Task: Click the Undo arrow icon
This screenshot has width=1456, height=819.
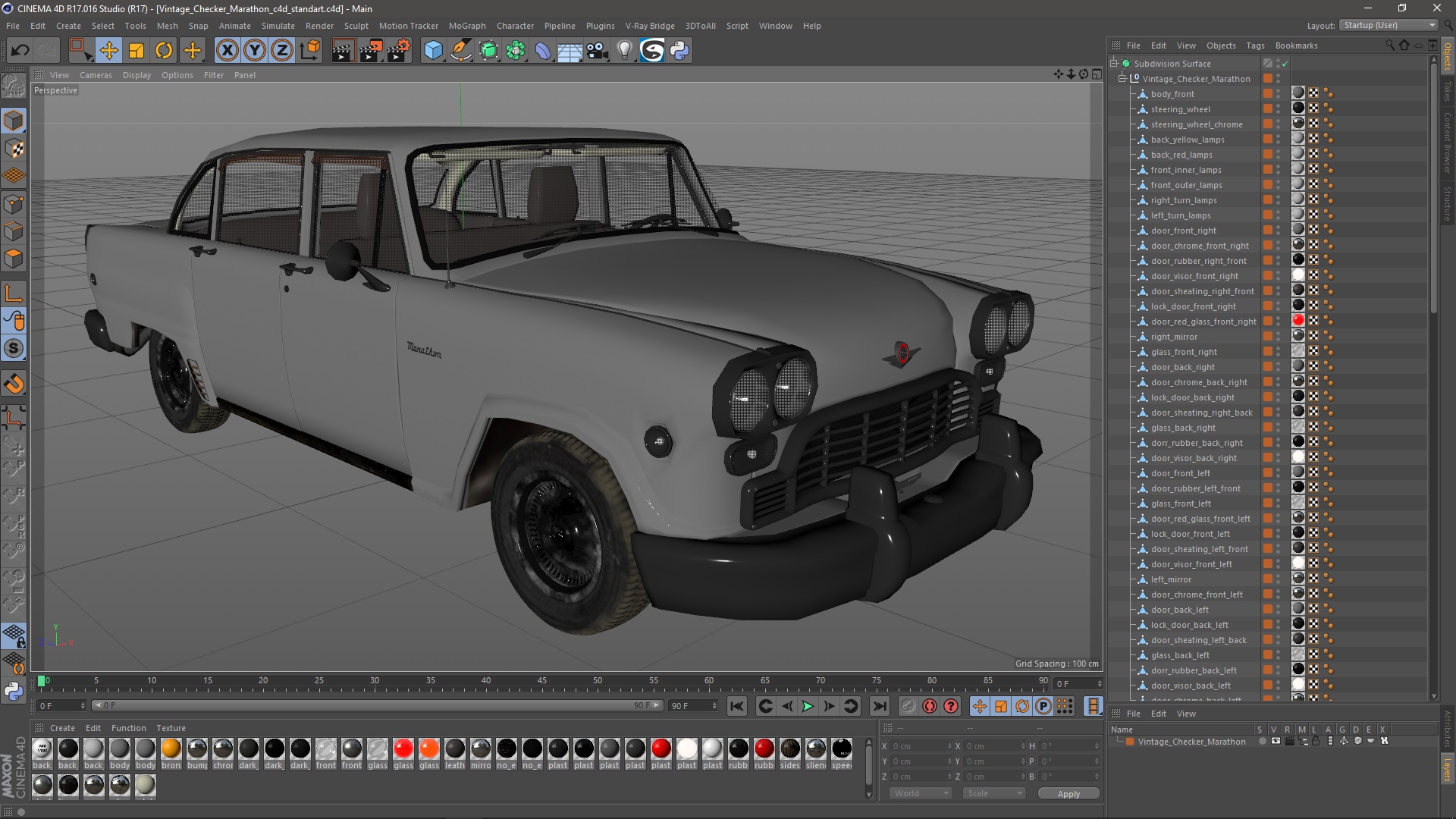Action: coord(20,51)
